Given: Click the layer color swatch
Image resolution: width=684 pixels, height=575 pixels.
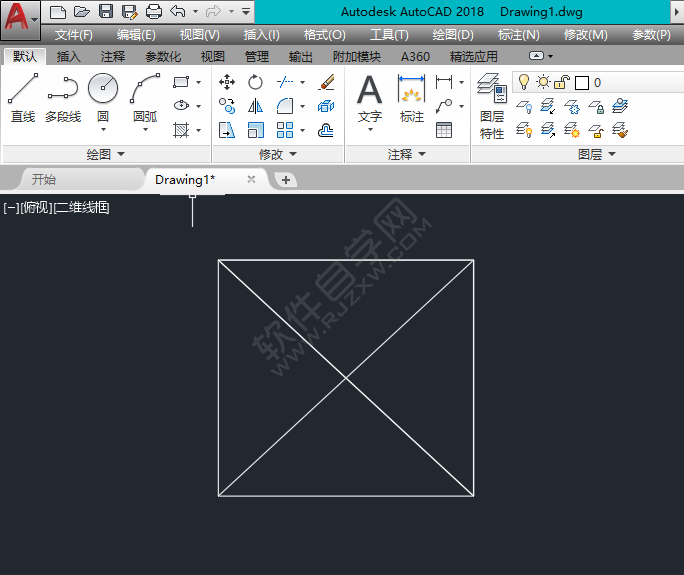Looking at the screenshot, I should point(582,82).
